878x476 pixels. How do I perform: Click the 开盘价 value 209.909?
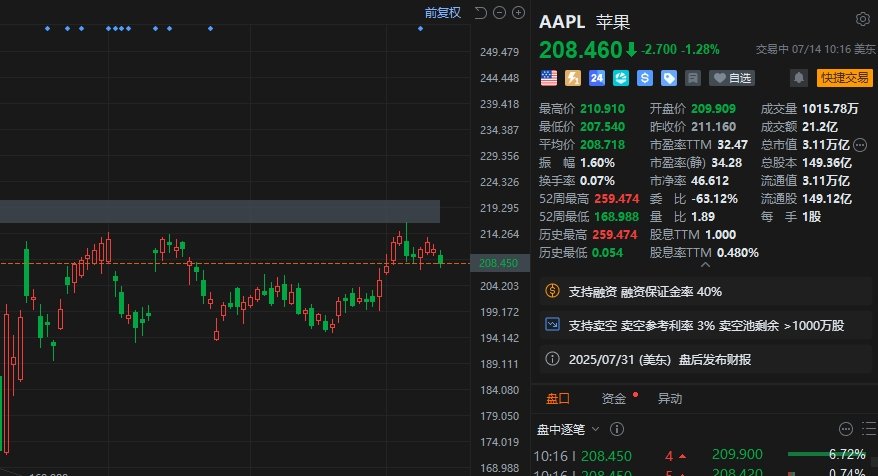point(713,109)
